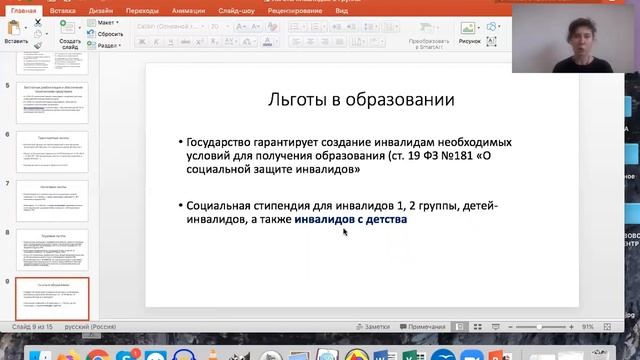
Task: Click the Рисунок picture icon
Action: 468,28
